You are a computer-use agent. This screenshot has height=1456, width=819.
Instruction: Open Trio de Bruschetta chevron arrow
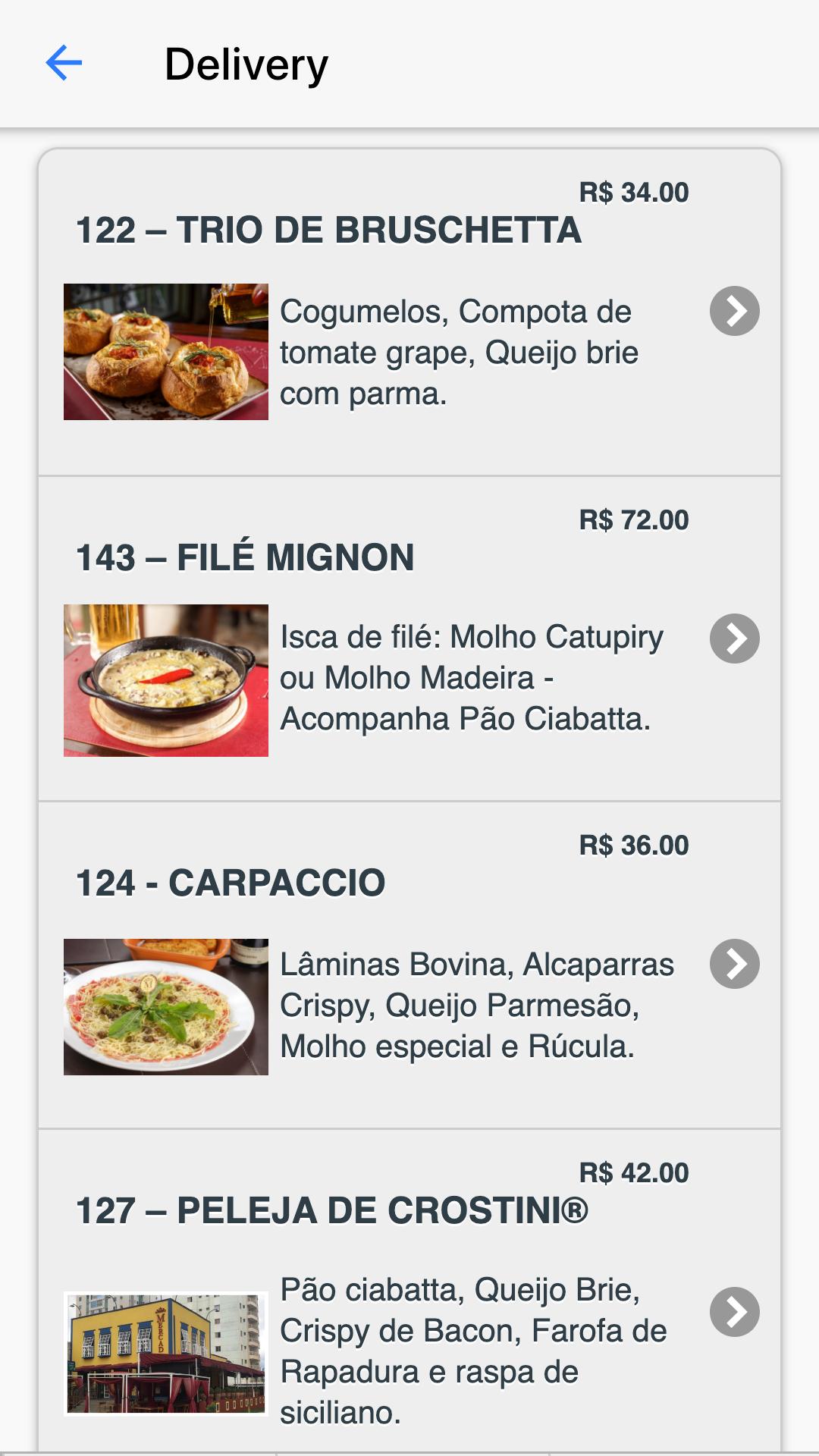click(734, 311)
